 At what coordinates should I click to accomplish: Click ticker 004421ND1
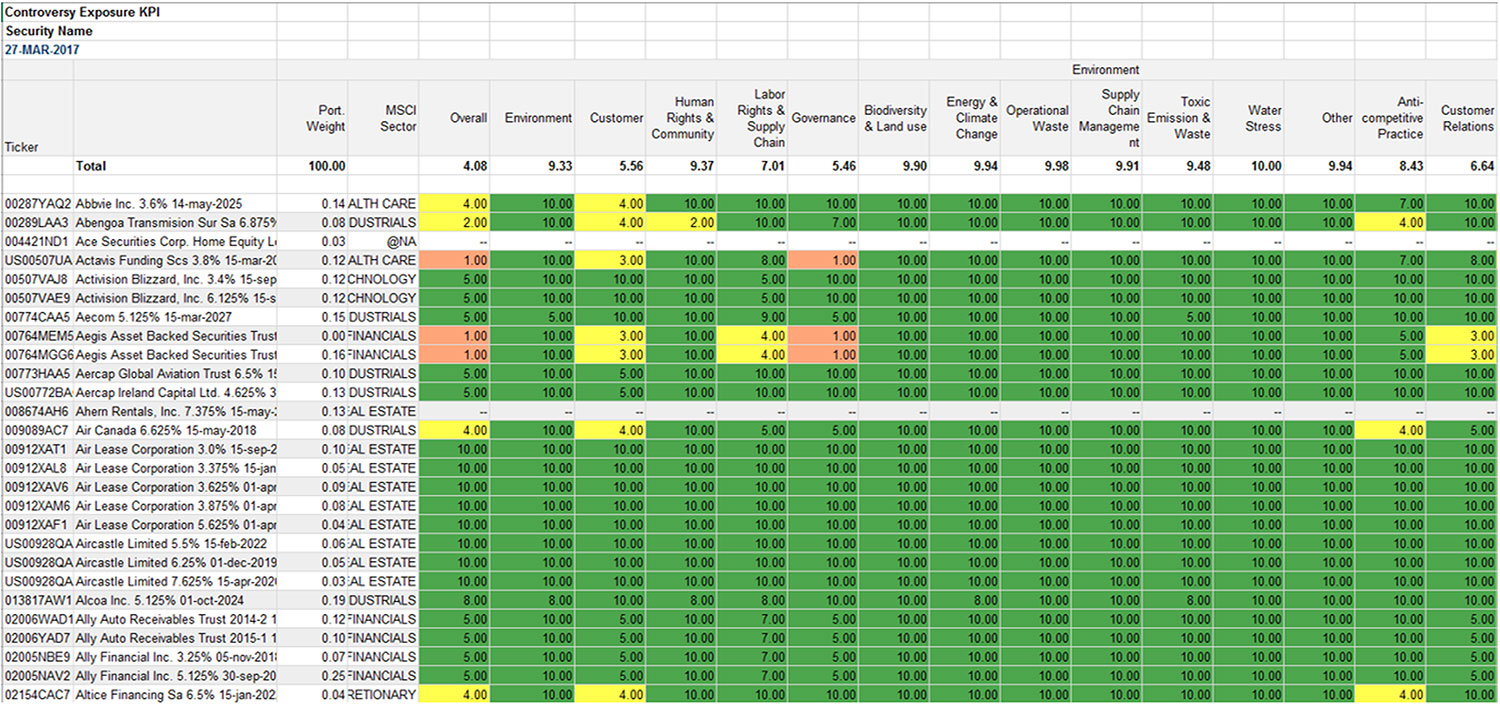38,242
